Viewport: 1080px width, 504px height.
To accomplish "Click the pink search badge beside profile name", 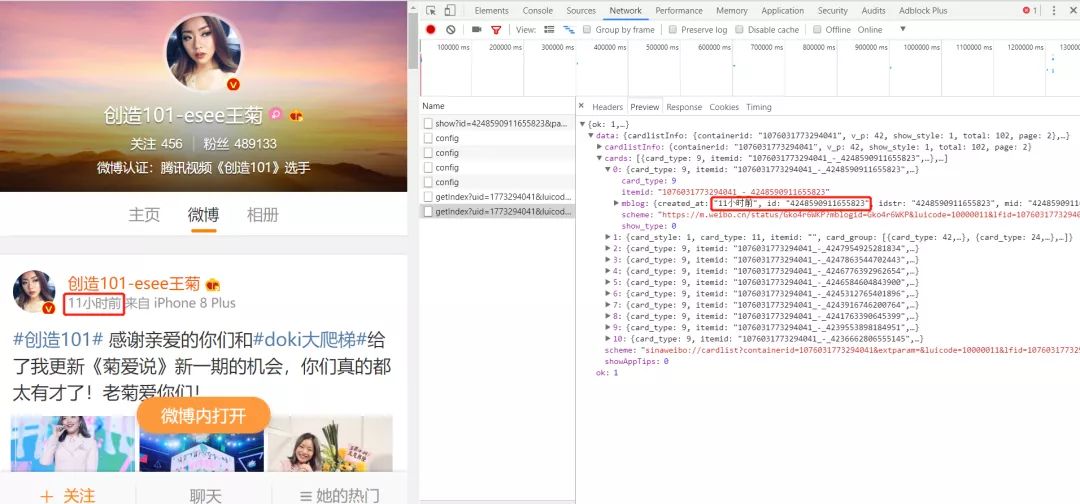I will tap(276, 114).
